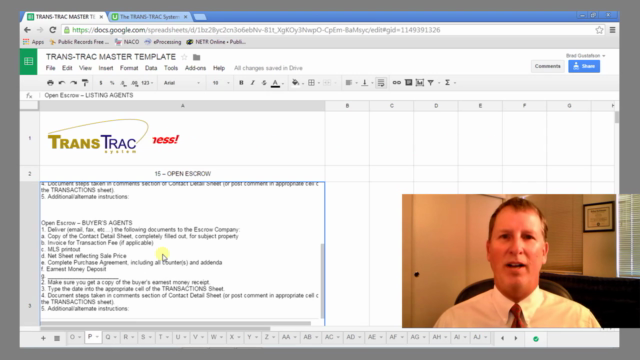Click the blue Share button
Image resolution: width=640 pixels, height=360 pixels.
point(584,66)
